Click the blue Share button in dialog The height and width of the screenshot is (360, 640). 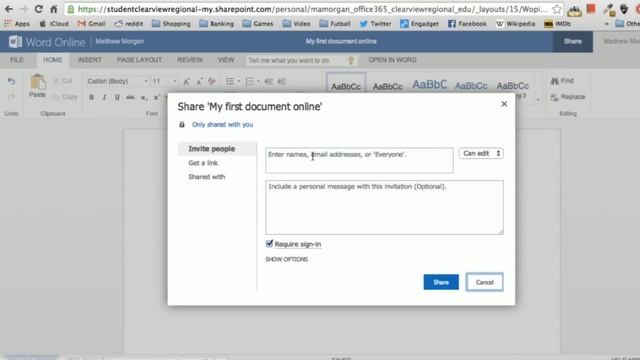pos(441,282)
